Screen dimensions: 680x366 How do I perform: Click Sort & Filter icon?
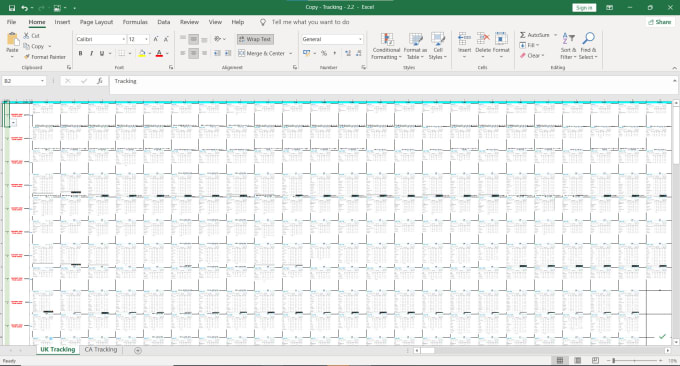point(568,38)
